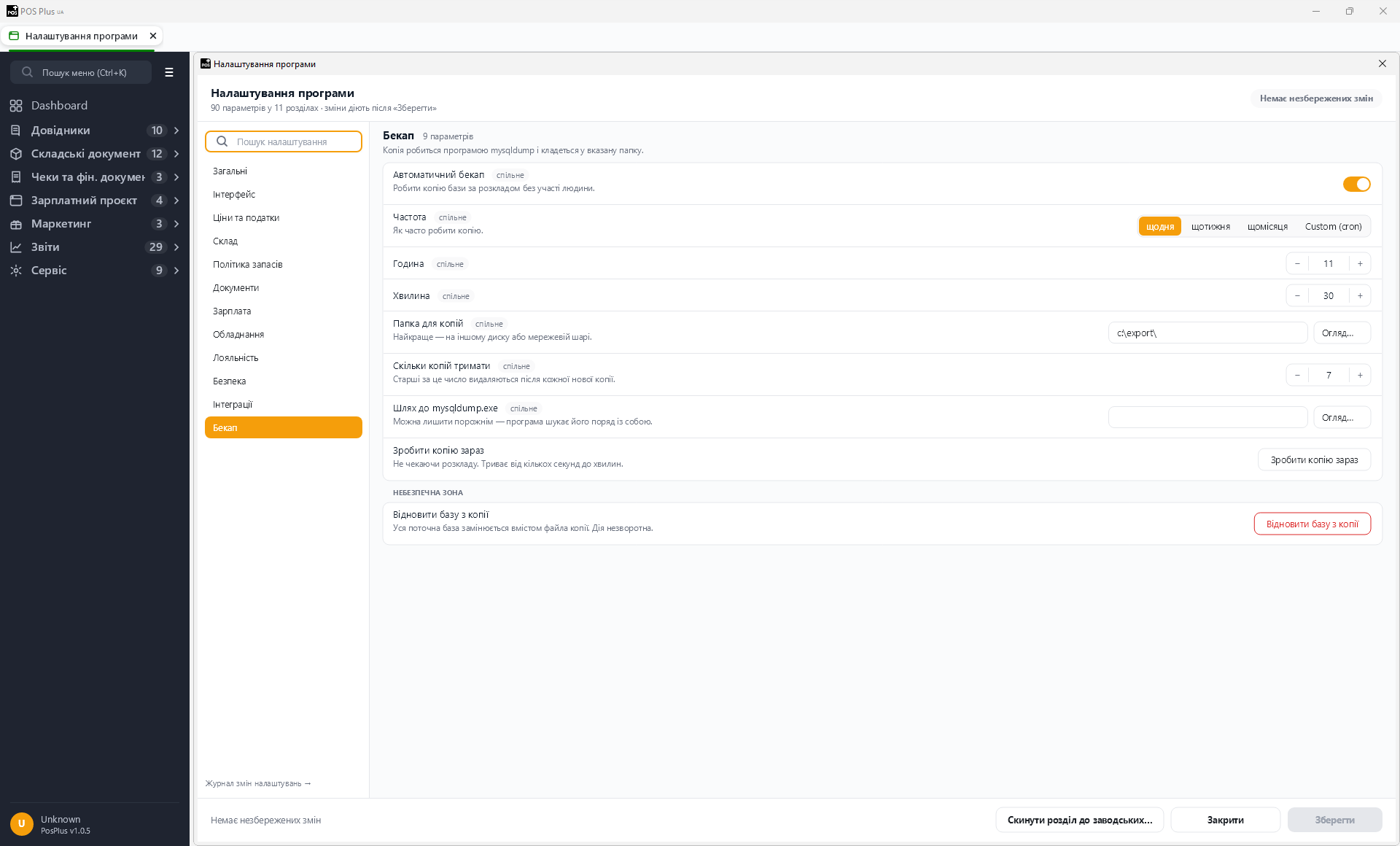Select щотижня frequency option
The width and height of the screenshot is (1400, 846).
[x=1210, y=227]
